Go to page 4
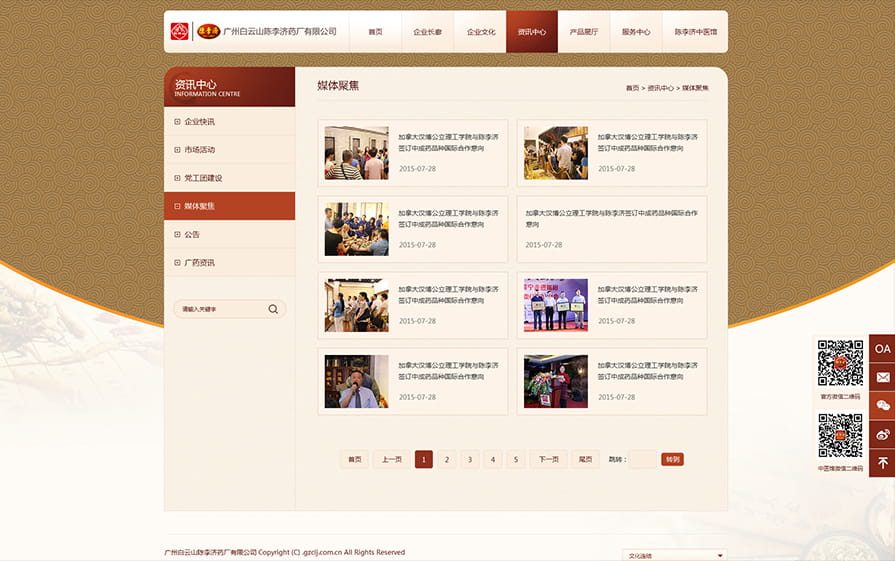Image resolution: width=895 pixels, height=561 pixels. point(493,459)
